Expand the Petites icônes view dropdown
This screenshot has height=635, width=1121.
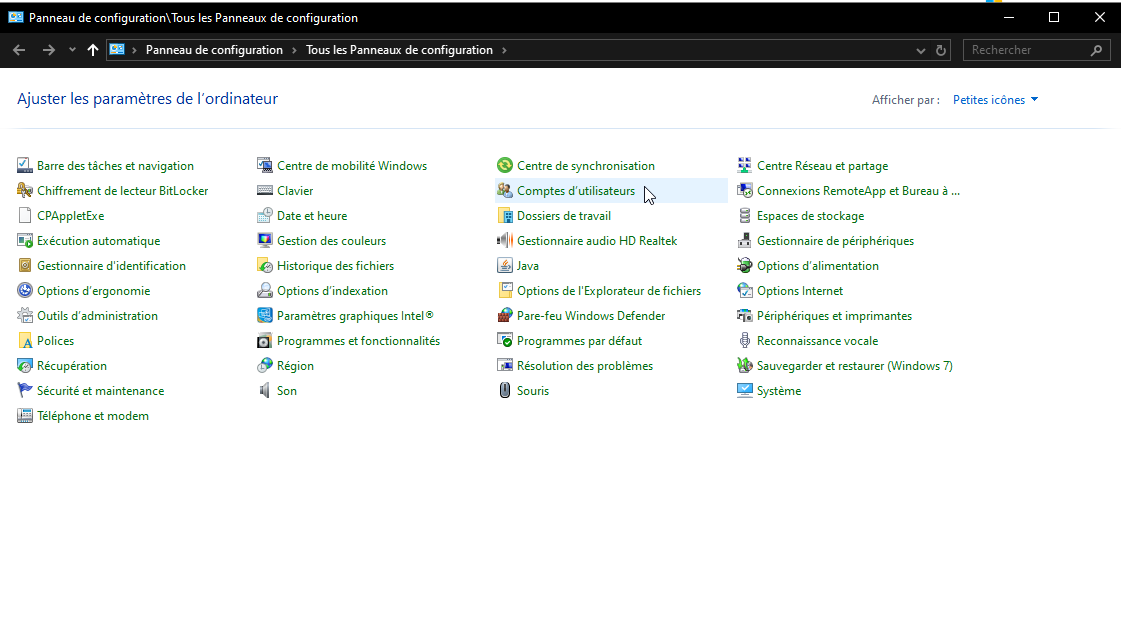[1034, 100]
